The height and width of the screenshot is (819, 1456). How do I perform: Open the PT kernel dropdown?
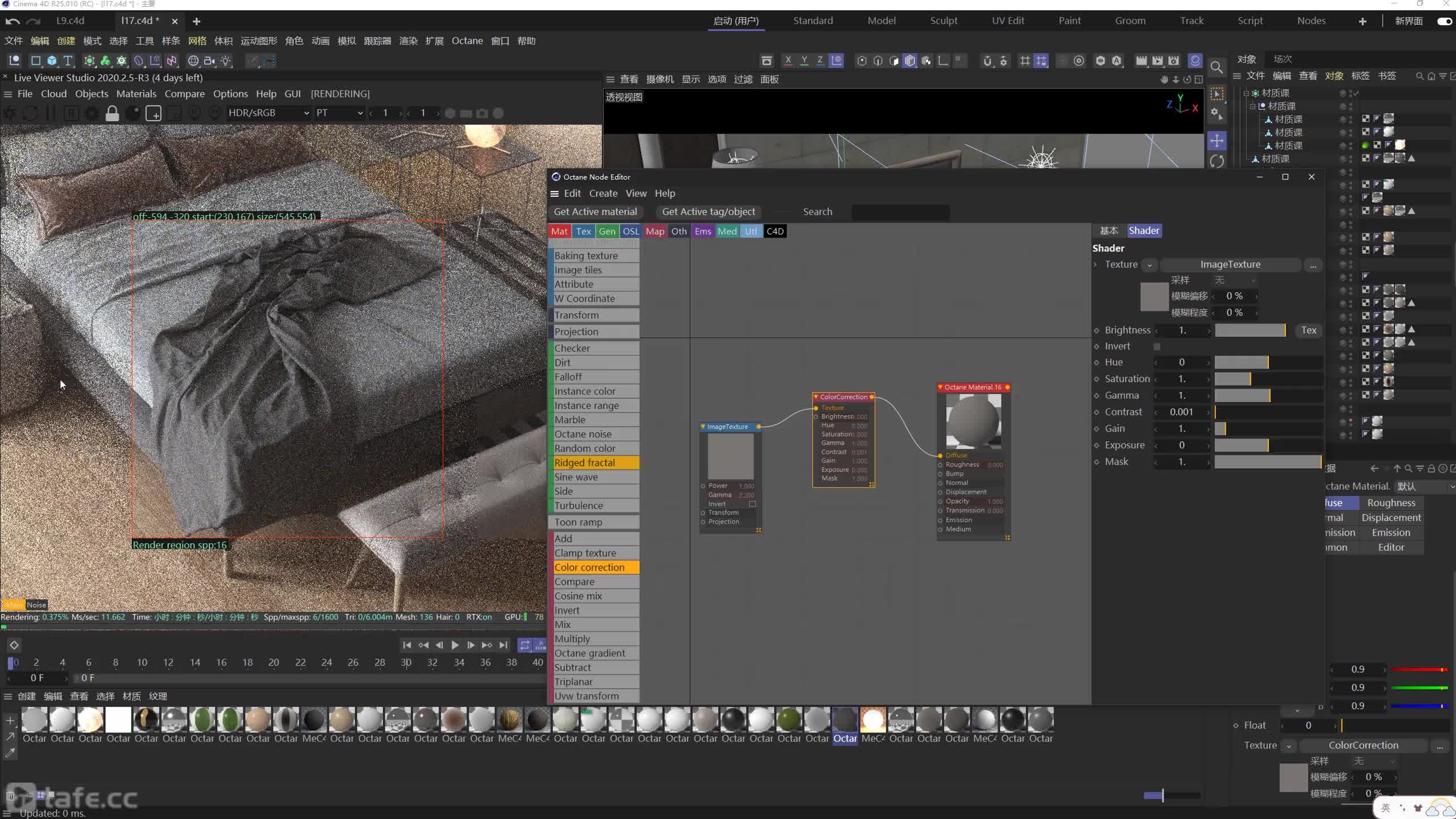(x=339, y=113)
